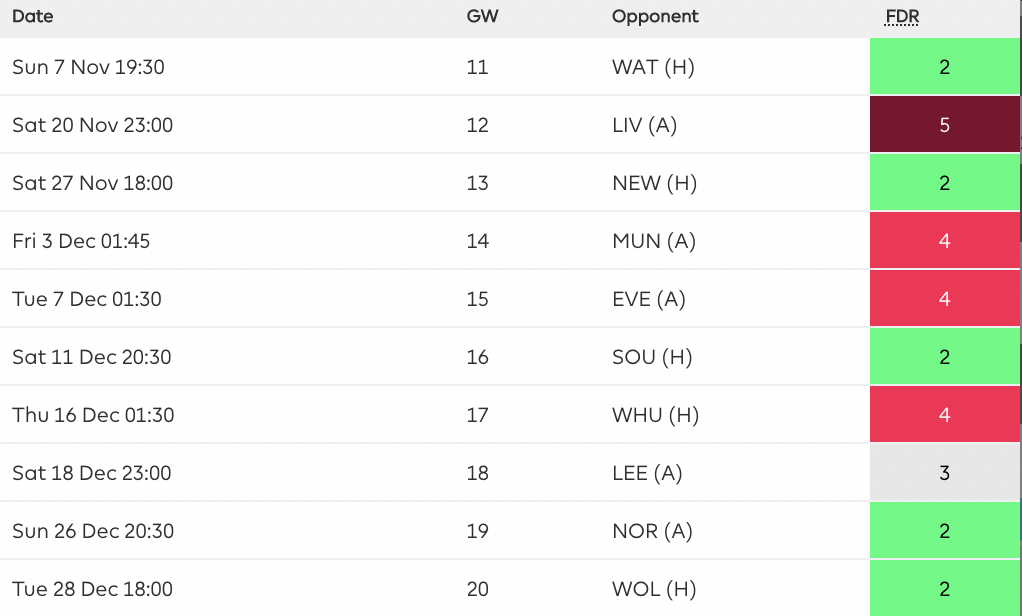Click the NOR (A) opponent cell
The height and width of the screenshot is (616, 1022).
coord(652,531)
